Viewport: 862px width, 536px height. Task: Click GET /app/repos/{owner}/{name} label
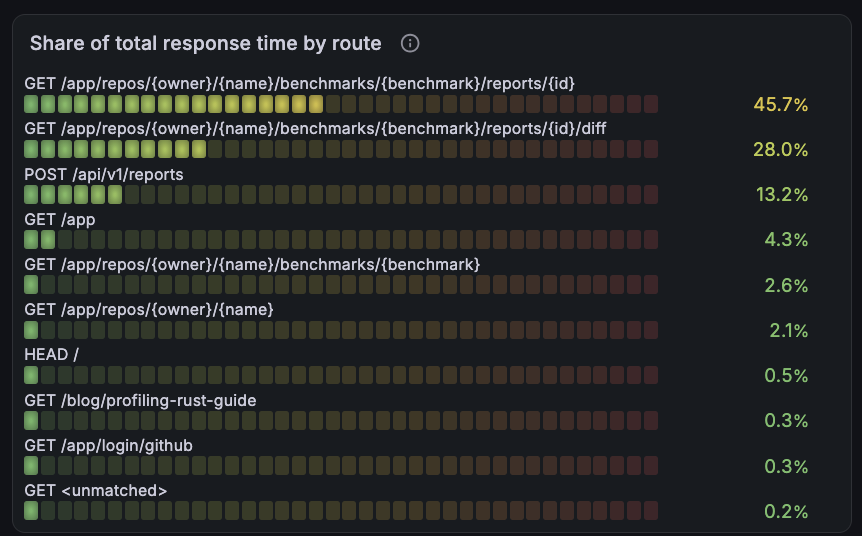pyautogui.click(x=149, y=310)
